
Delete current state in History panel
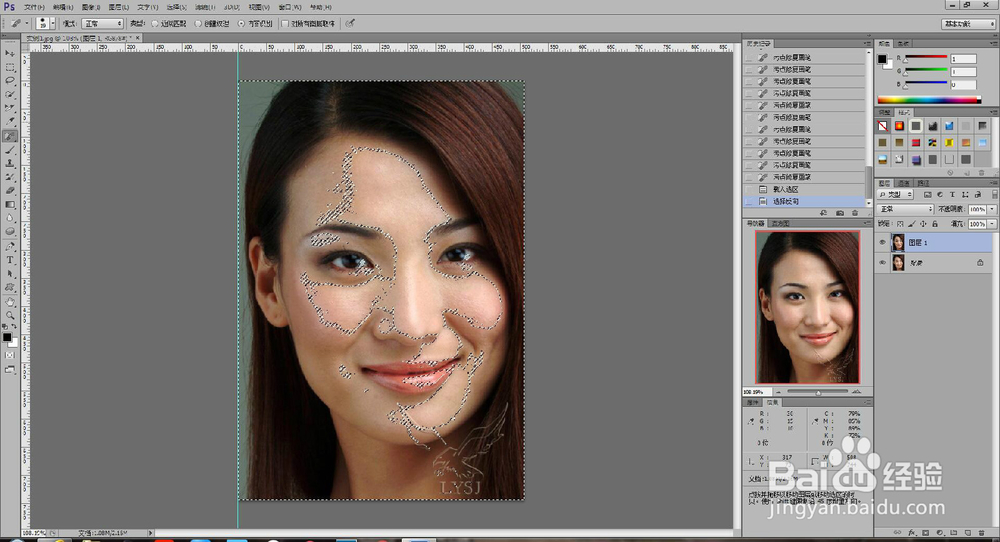coord(855,213)
